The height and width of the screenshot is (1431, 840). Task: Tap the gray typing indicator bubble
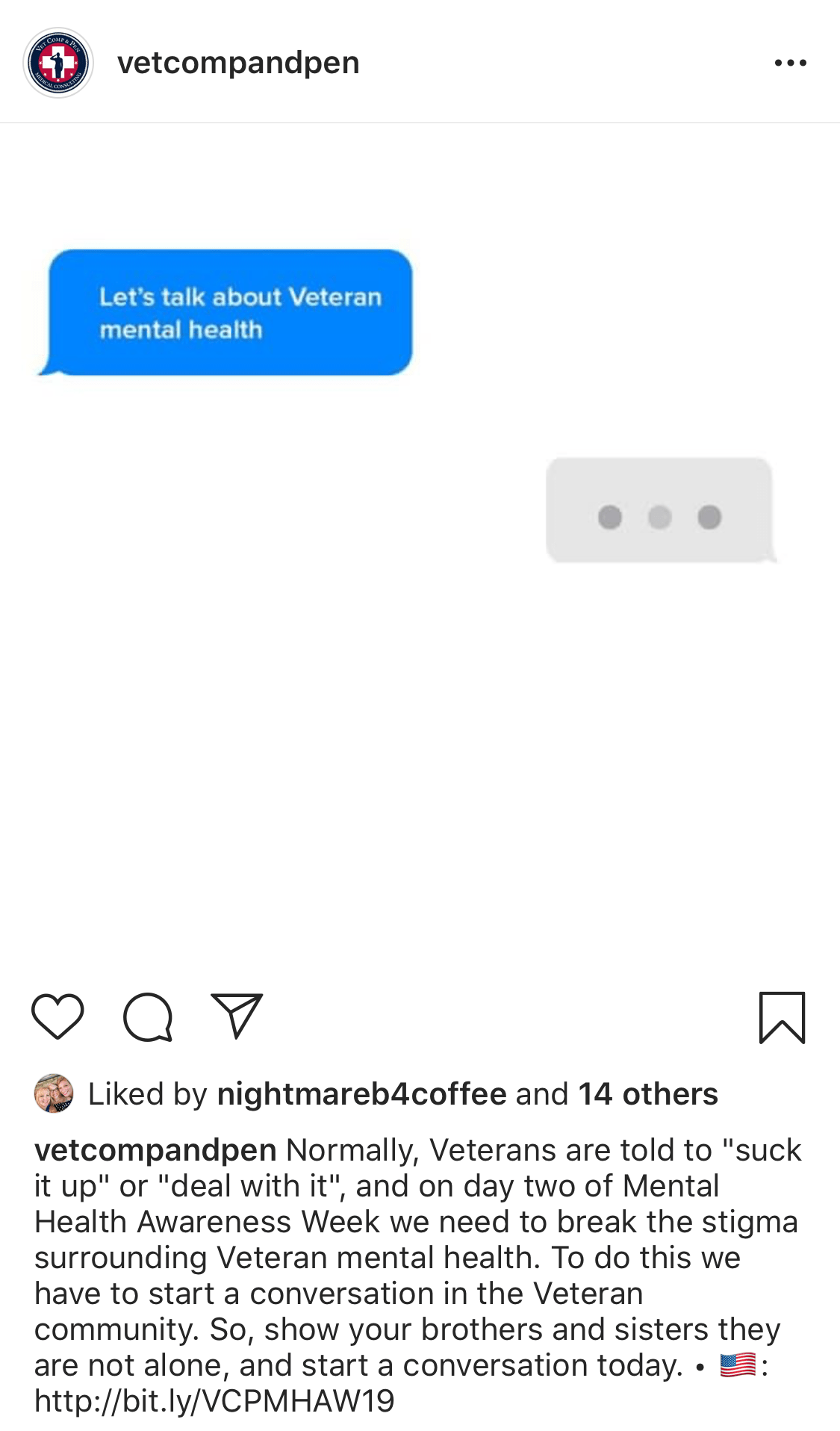tap(661, 510)
